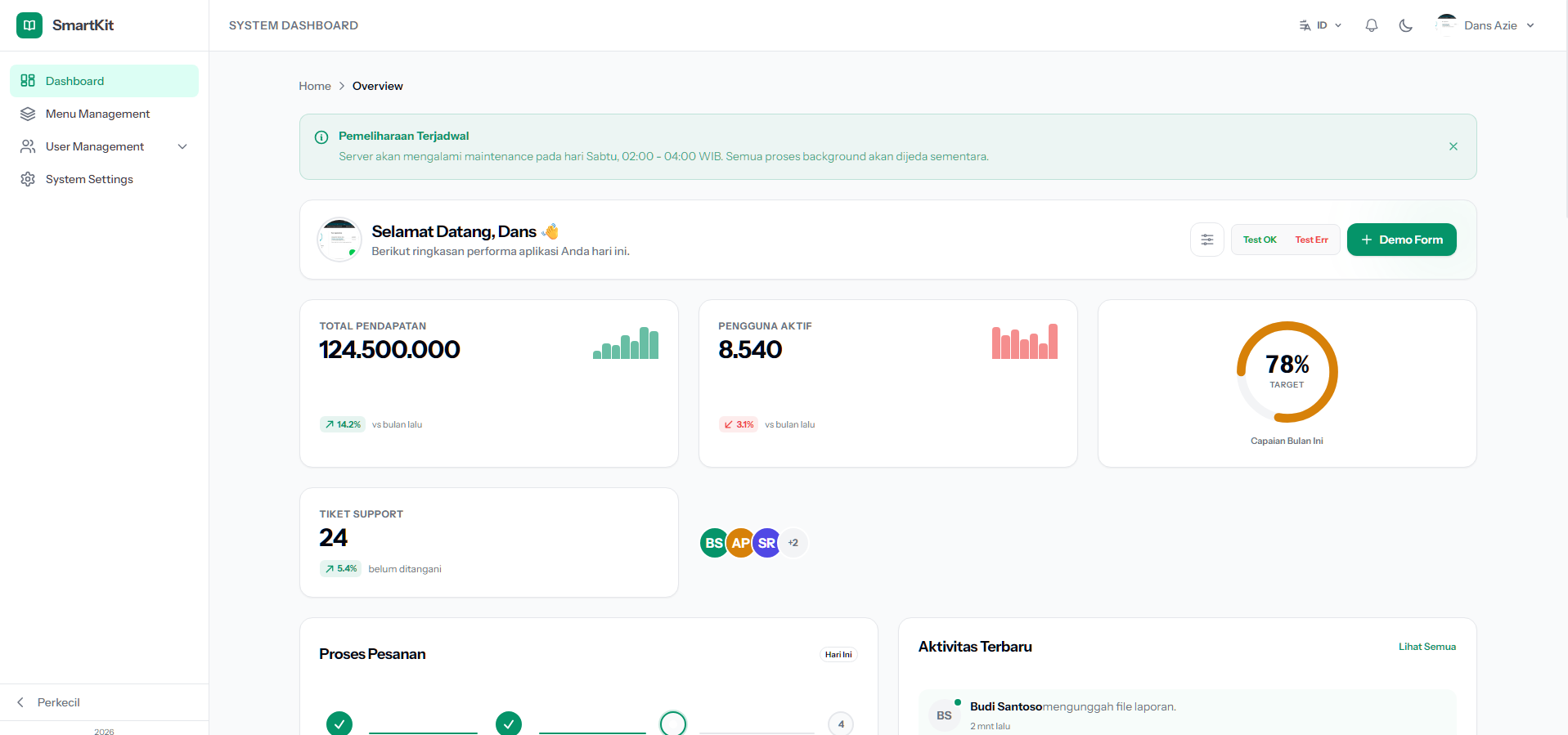Click the SmartKit book logo icon
The width and height of the screenshot is (1568, 735).
(29, 25)
